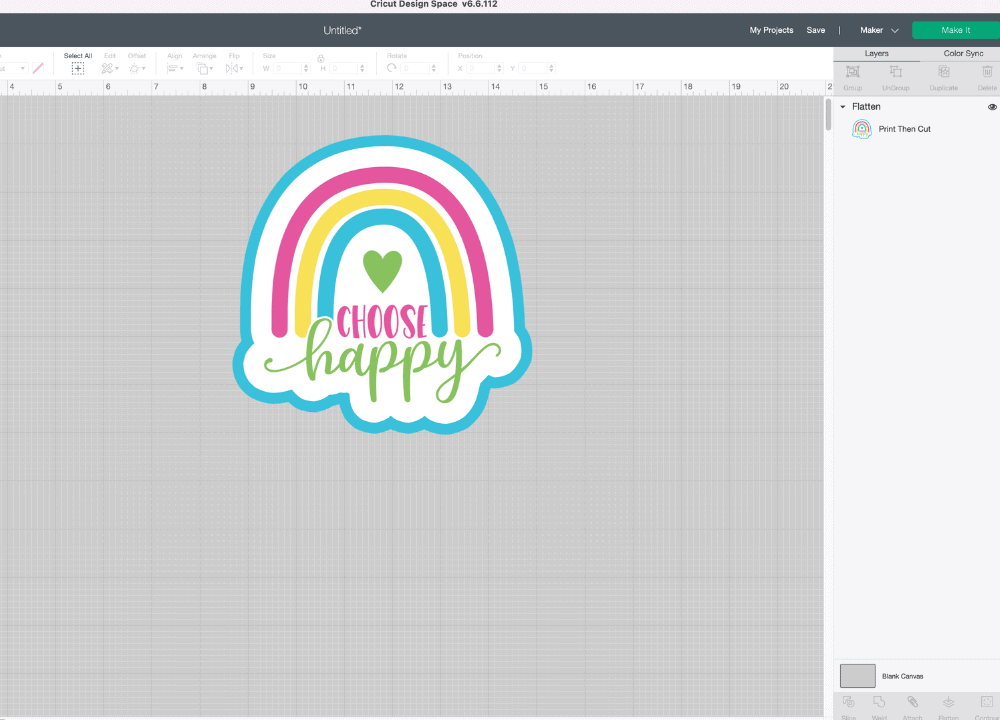
Task: Click the green Make It button
Action: tap(955, 30)
